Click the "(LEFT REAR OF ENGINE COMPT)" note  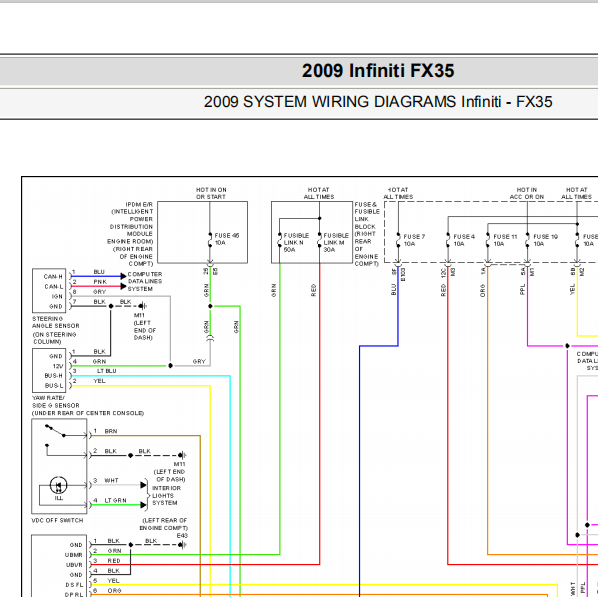click(164, 525)
